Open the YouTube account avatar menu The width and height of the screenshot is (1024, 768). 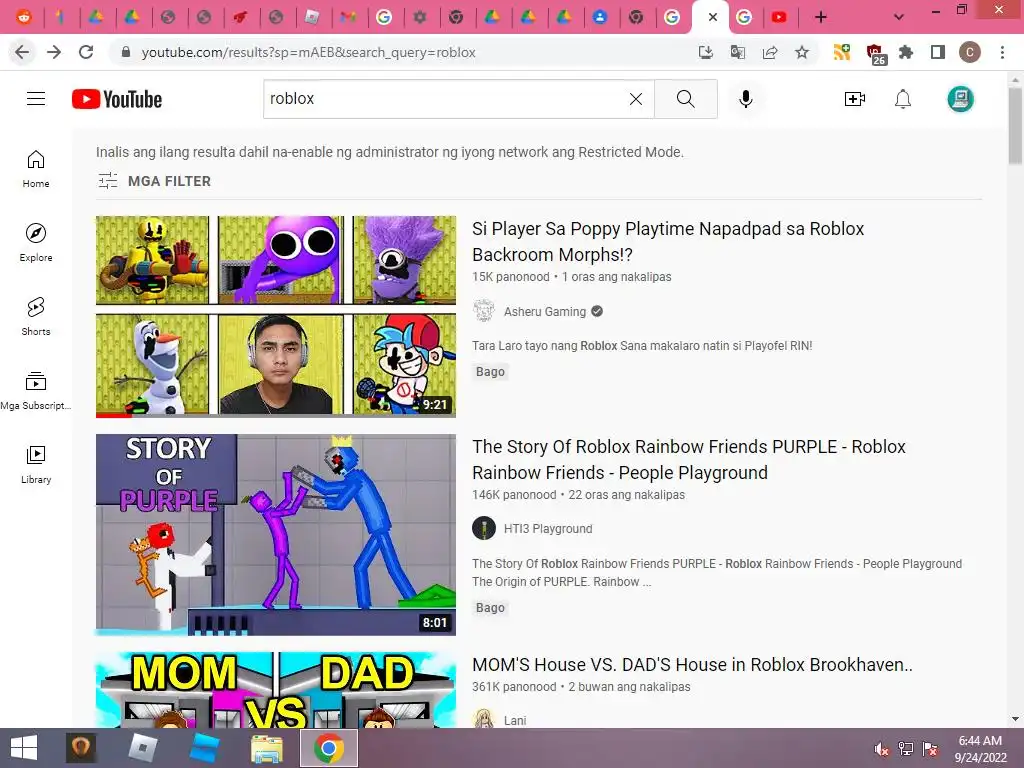pos(961,99)
